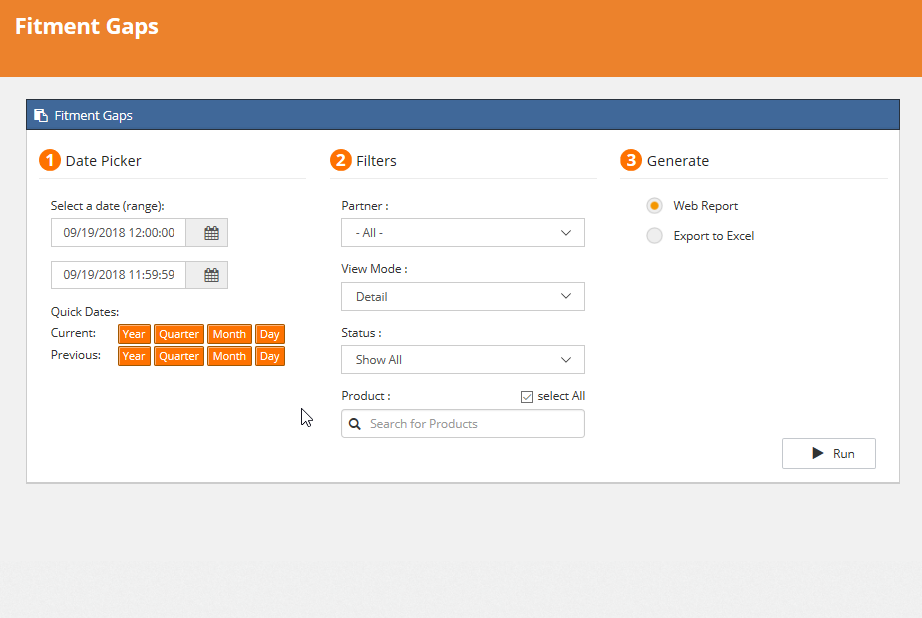Click Previous Quarter quick date button
The height and width of the screenshot is (618, 922).
[179, 356]
